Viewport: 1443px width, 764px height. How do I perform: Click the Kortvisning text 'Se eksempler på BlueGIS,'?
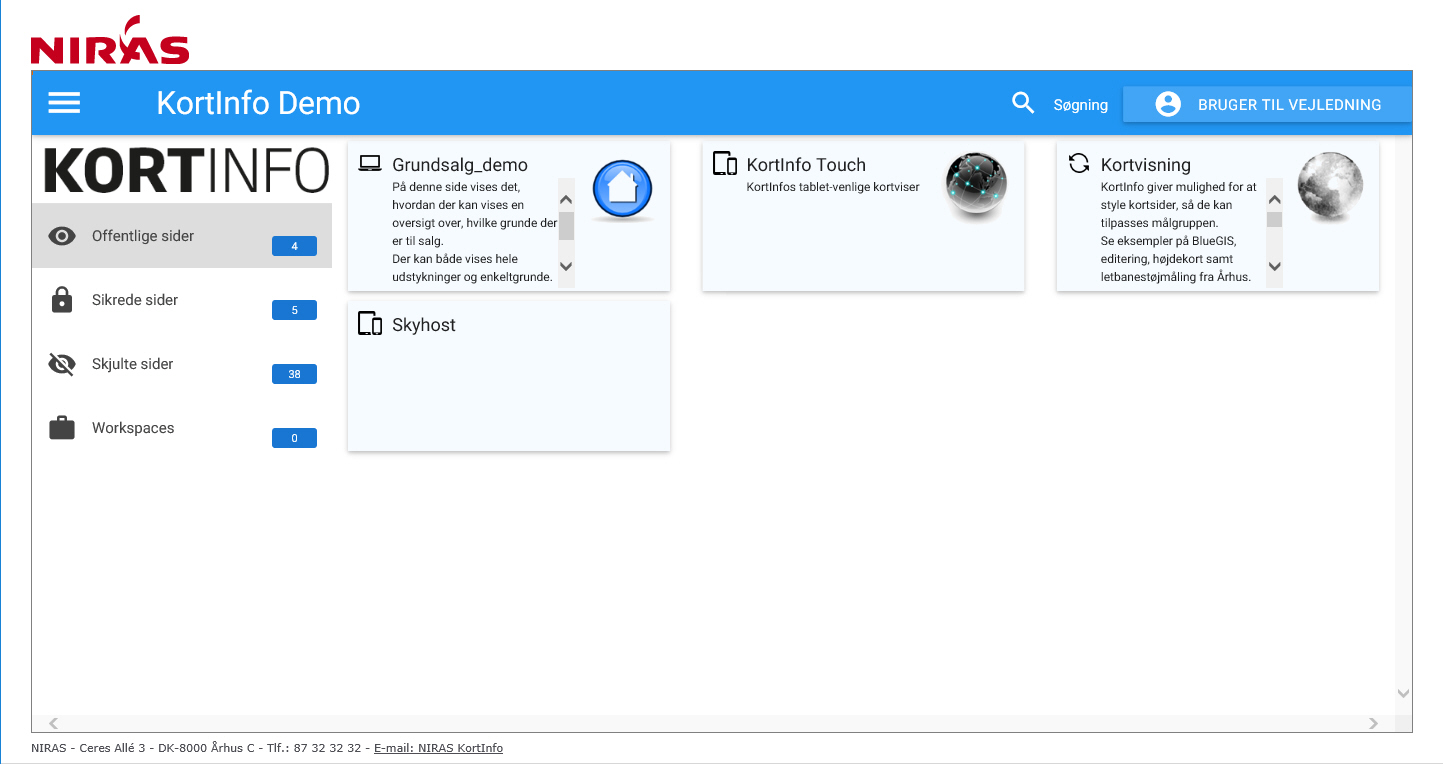click(1169, 241)
